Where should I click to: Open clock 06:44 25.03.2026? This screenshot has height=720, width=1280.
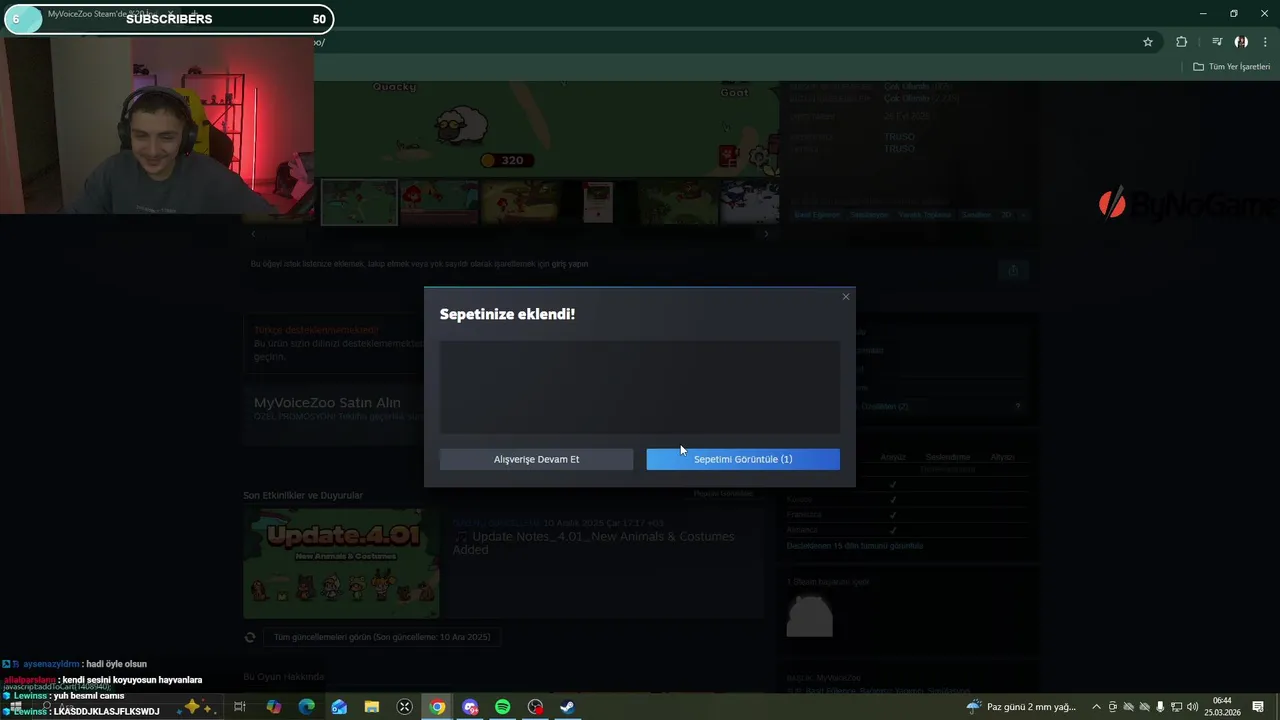(1222, 707)
